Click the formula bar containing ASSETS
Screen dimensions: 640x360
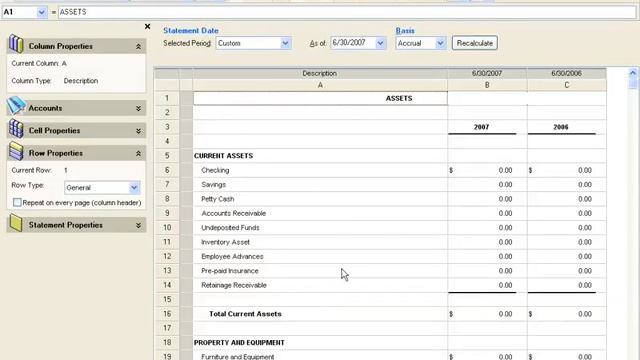[347, 12]
